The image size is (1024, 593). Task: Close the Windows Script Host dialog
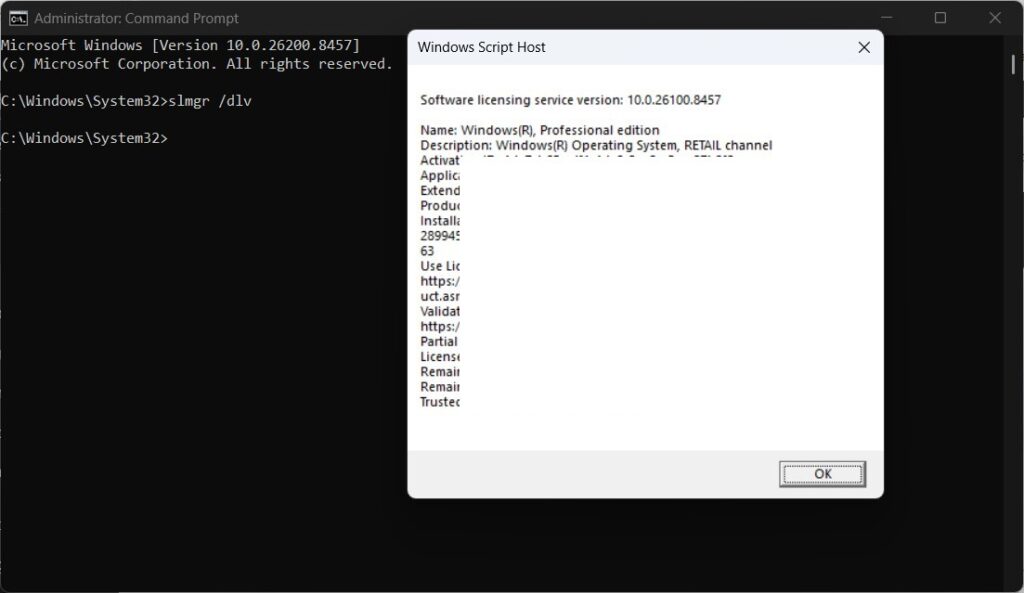point(864,47)
